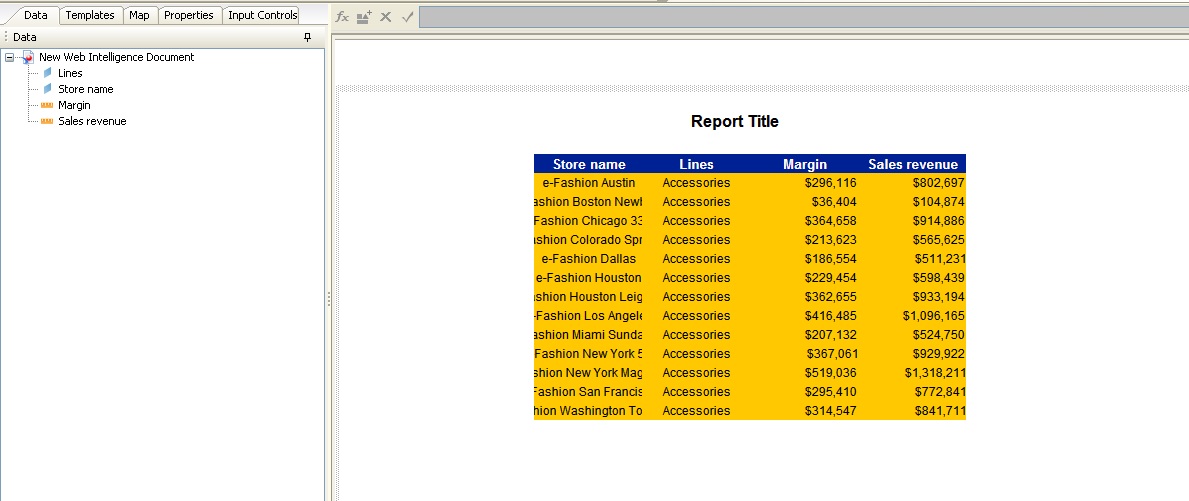Click inside the formula bar field
1189x501 pixels.
coord(804,17)
